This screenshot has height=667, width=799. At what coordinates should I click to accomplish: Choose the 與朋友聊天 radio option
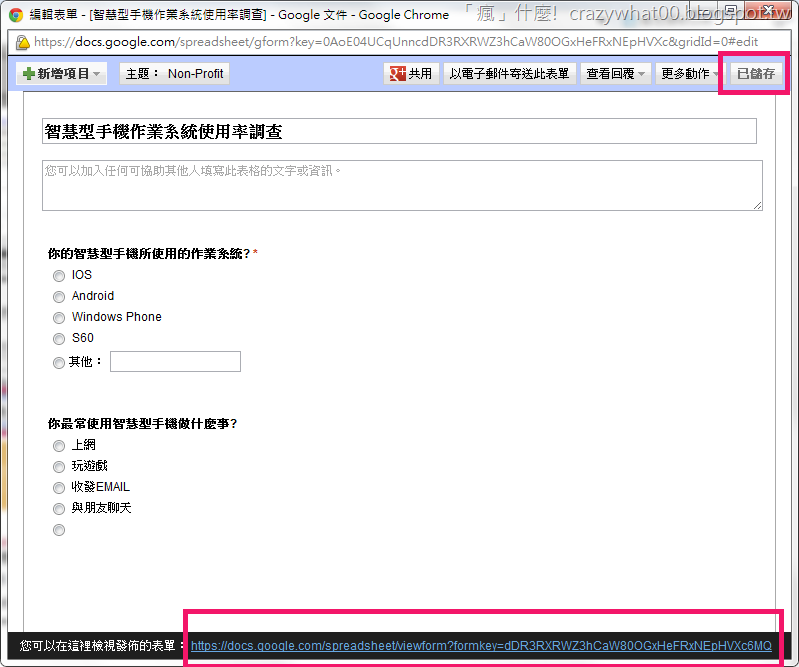59,509
